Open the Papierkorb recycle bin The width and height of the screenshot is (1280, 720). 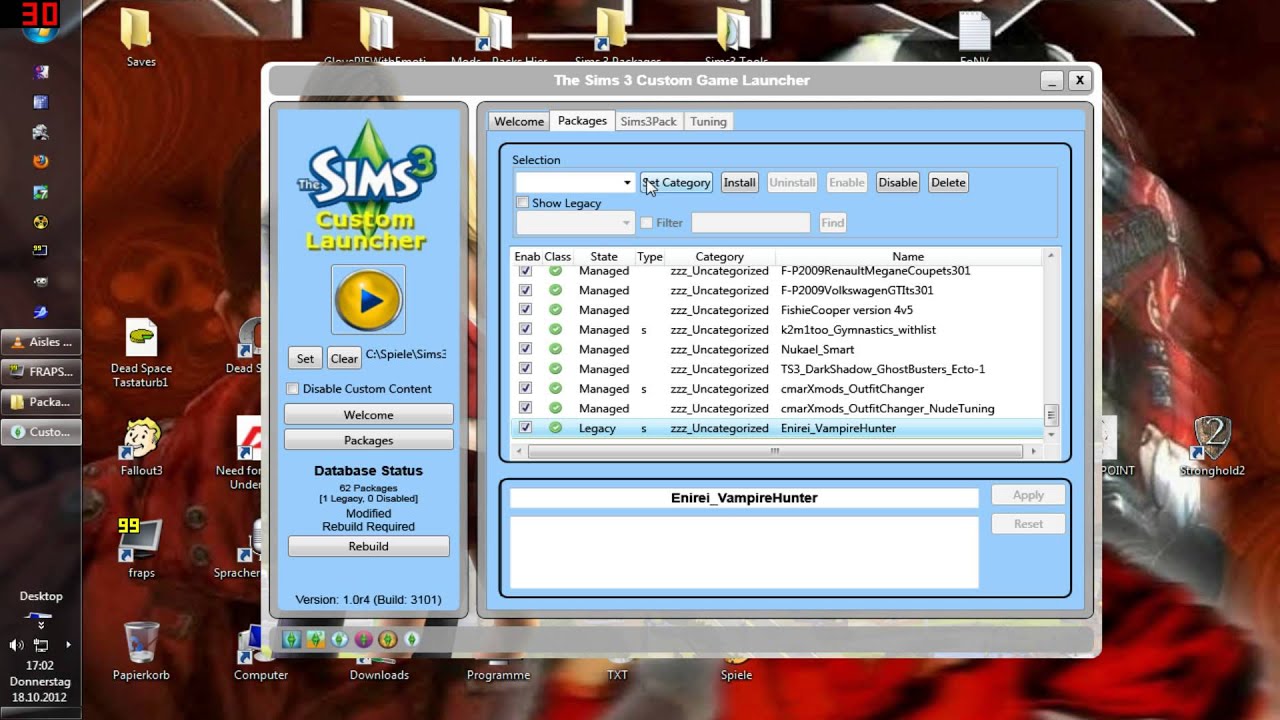click(x=141, y=650)
